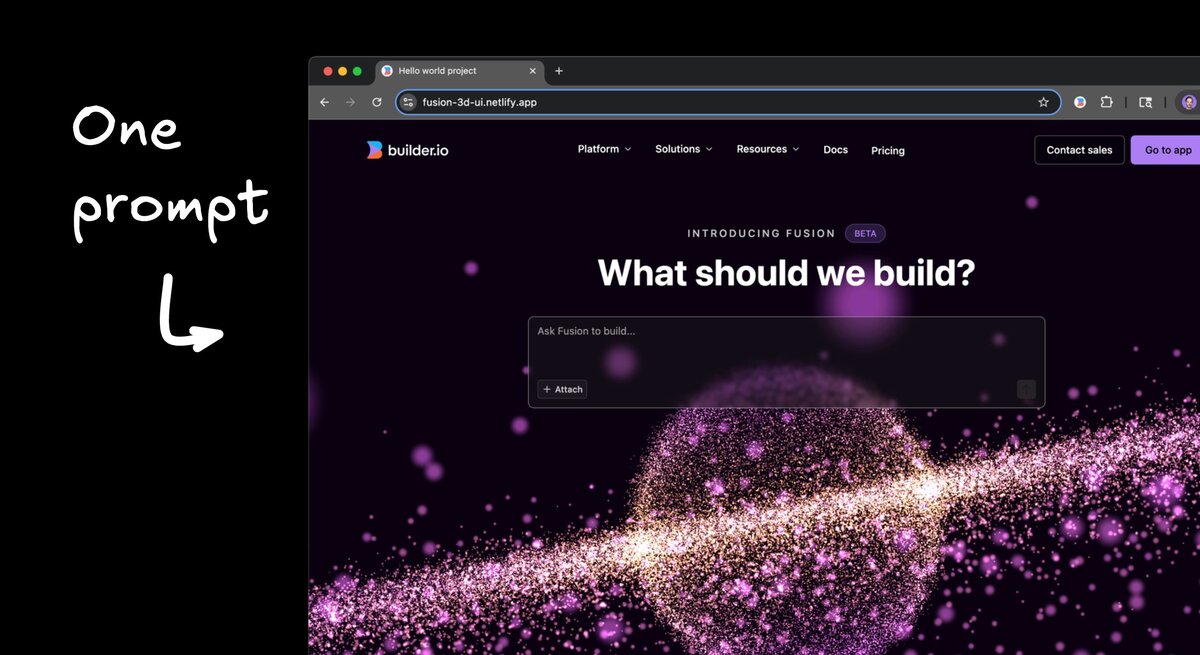Open the extensions puzzle piece icon

pos(1107,102)
